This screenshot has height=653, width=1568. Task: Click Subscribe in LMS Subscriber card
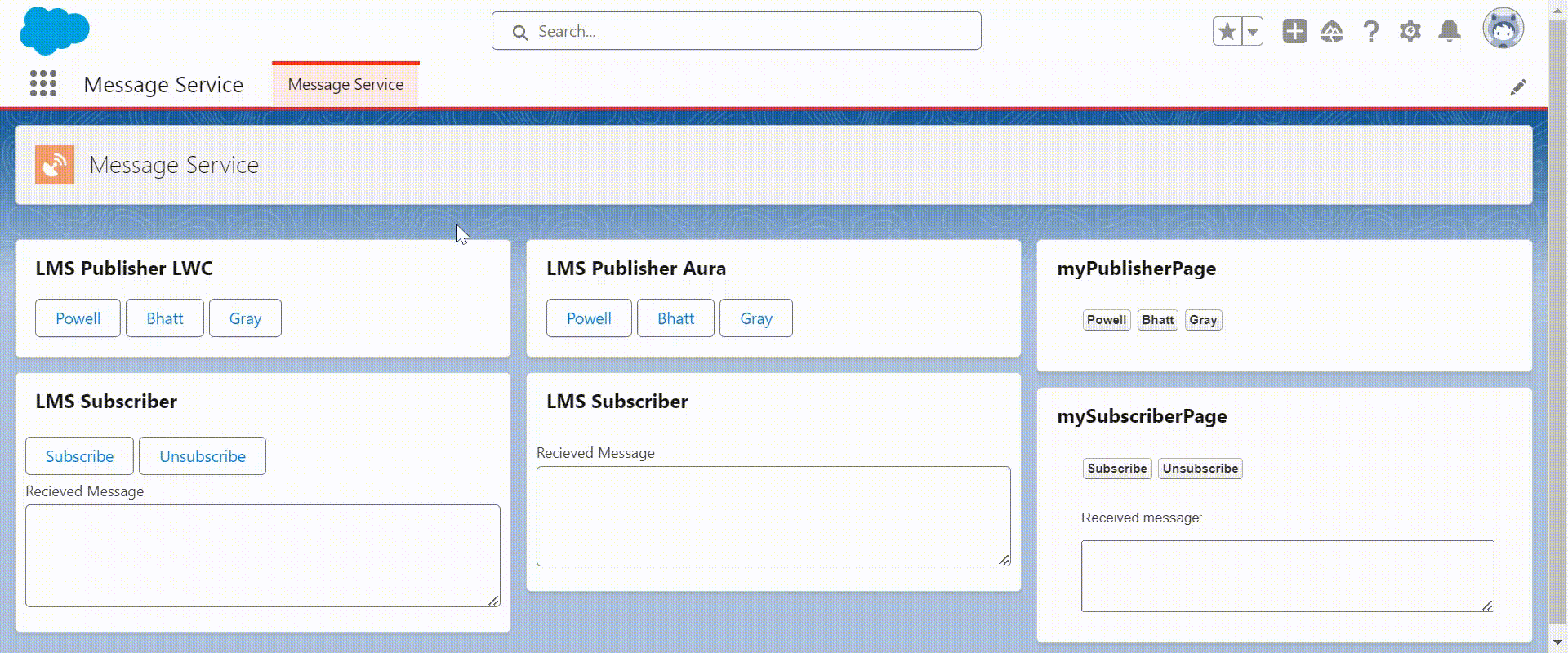[79, 456]
